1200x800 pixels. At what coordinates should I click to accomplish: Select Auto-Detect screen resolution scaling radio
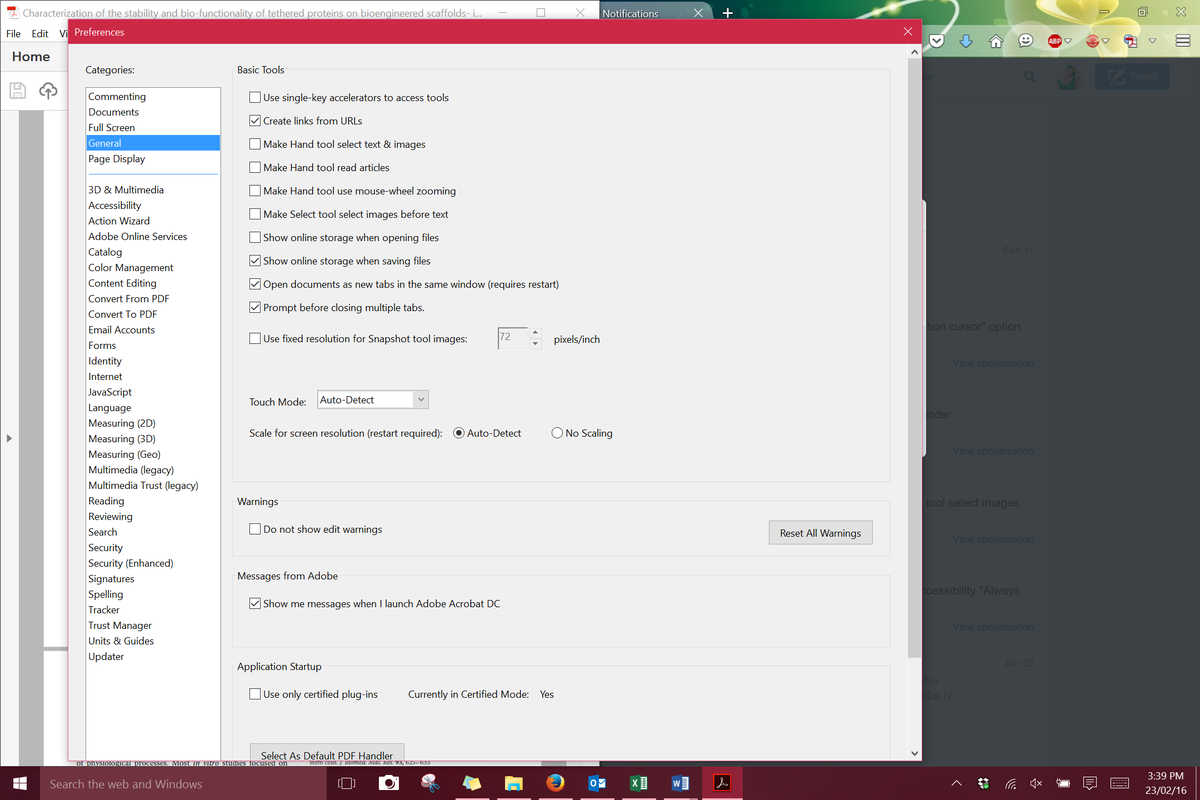(x=459, y=433)
